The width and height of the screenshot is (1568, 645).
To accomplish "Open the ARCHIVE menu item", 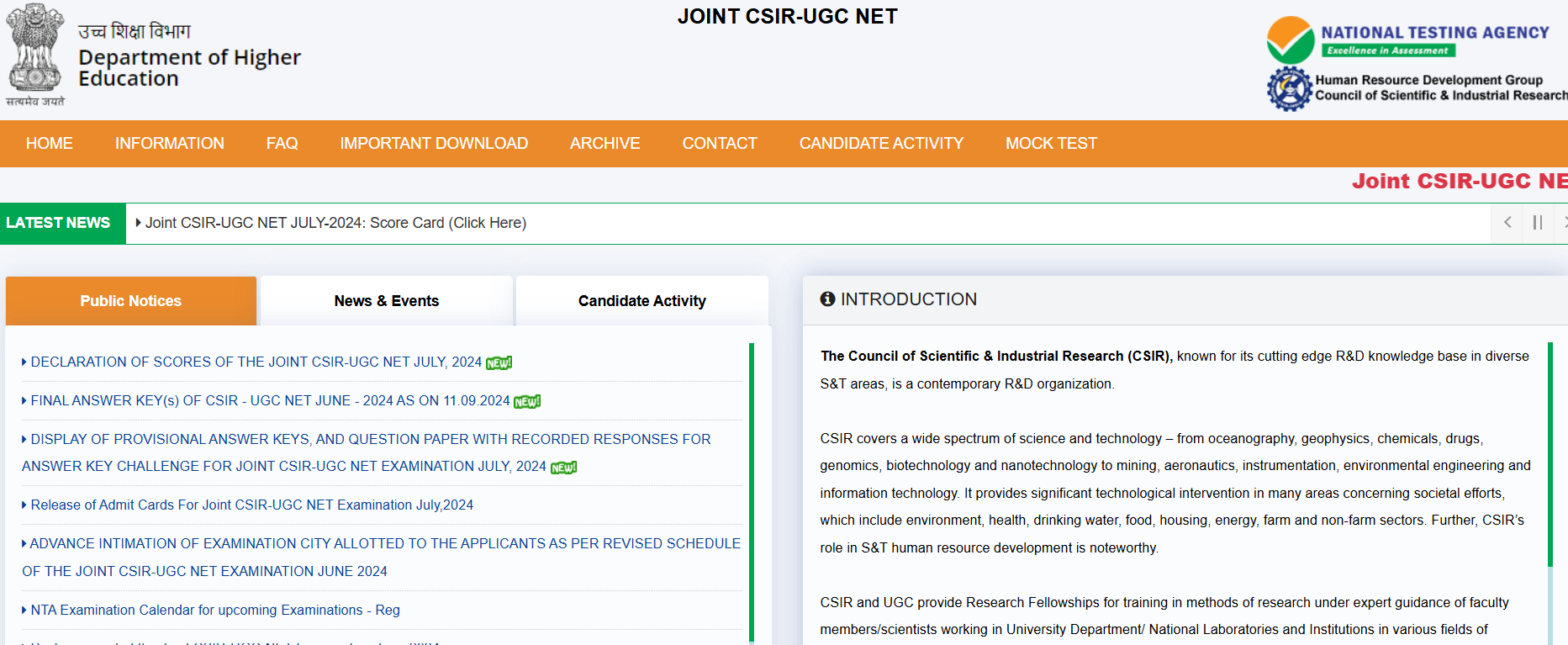I will pos(605,144).
